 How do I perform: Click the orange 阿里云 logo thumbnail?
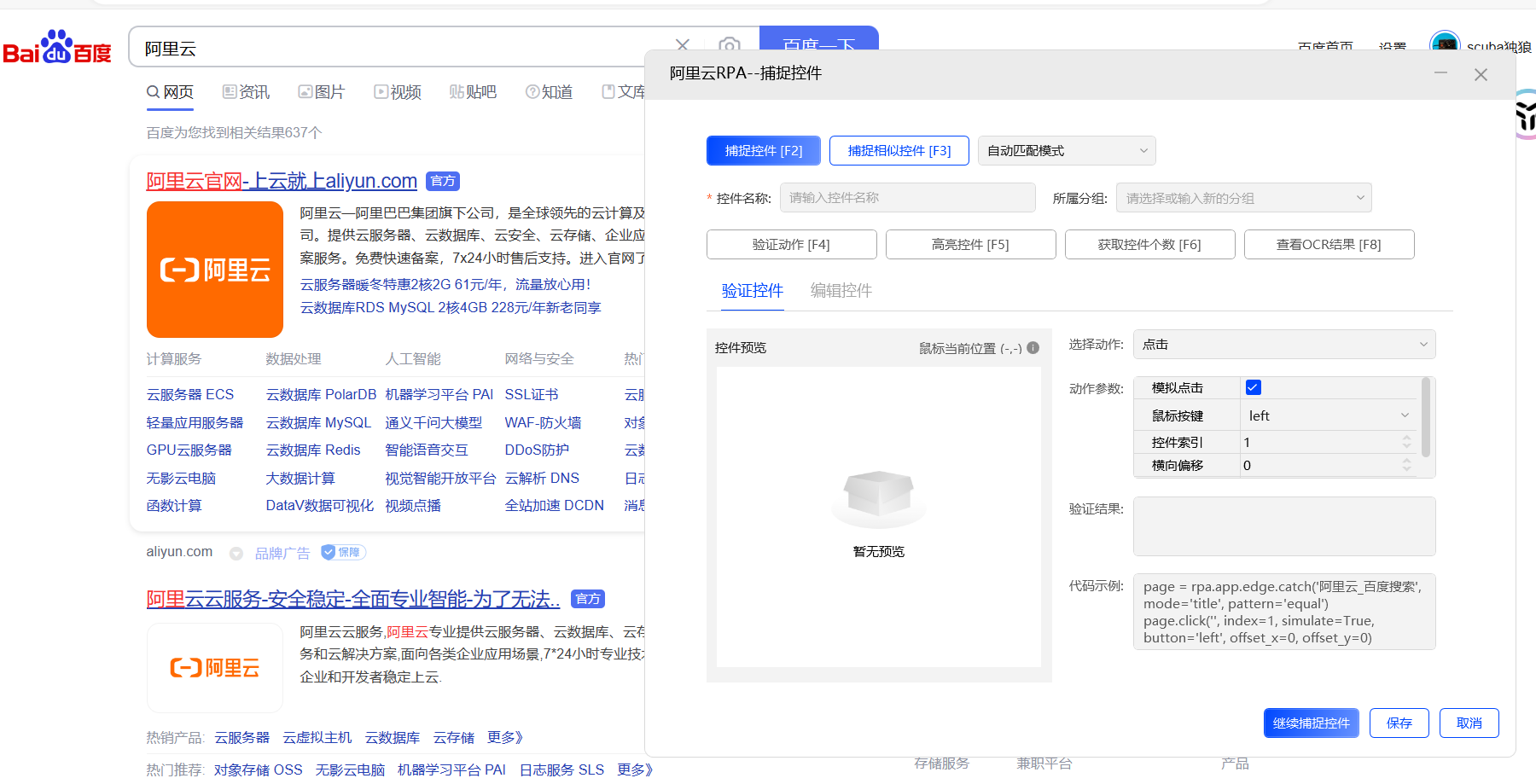coord(215,270)
